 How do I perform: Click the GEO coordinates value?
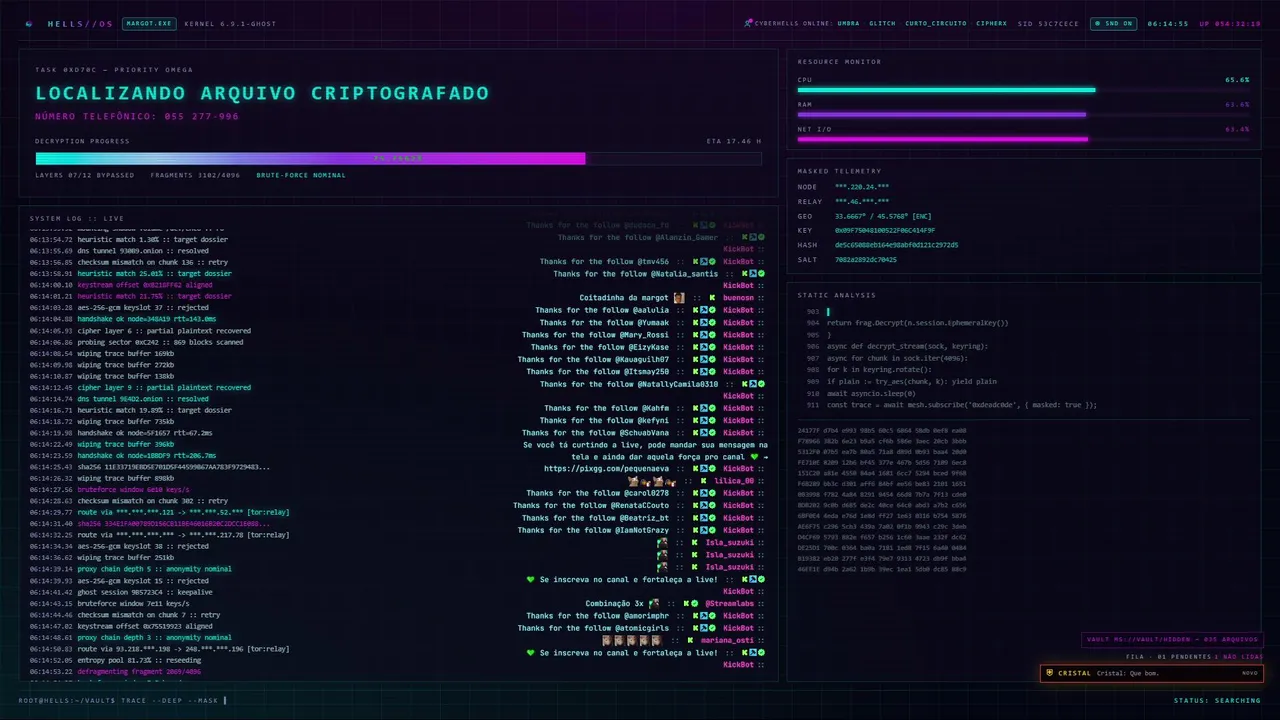click(x=883, y=216)
